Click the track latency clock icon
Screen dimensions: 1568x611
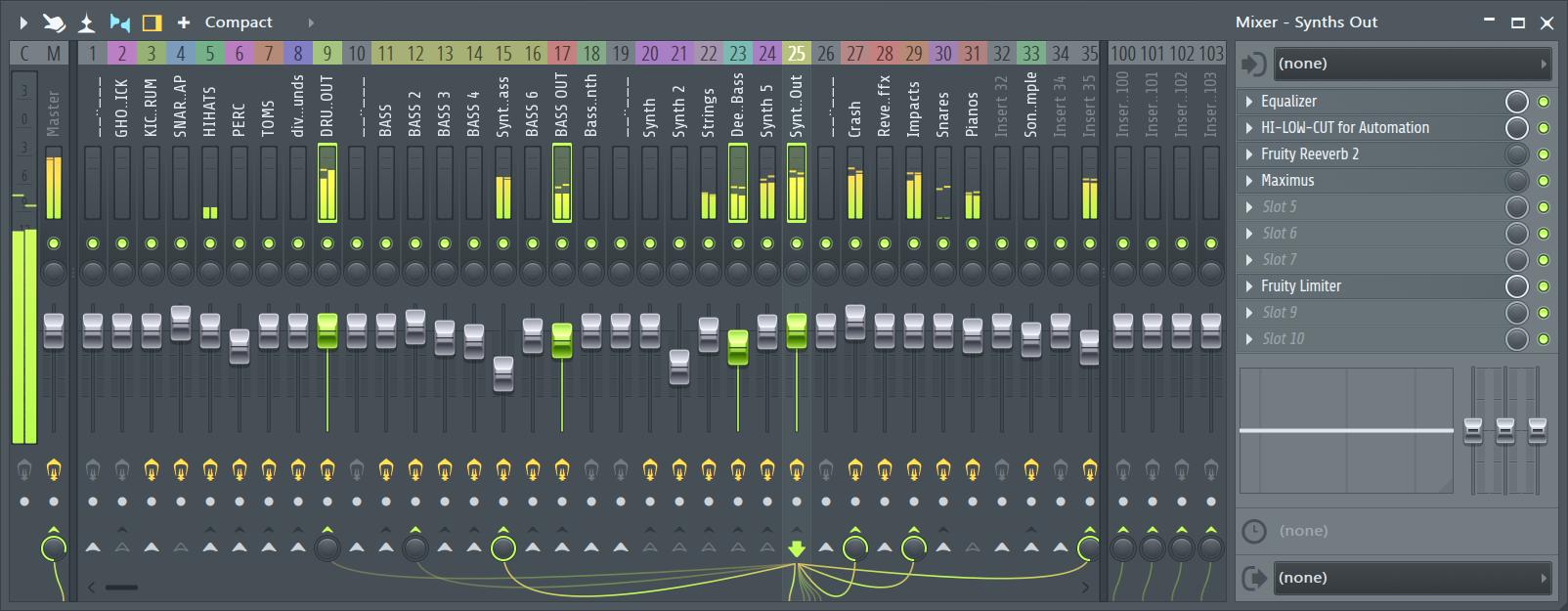tap(1253, 531)
